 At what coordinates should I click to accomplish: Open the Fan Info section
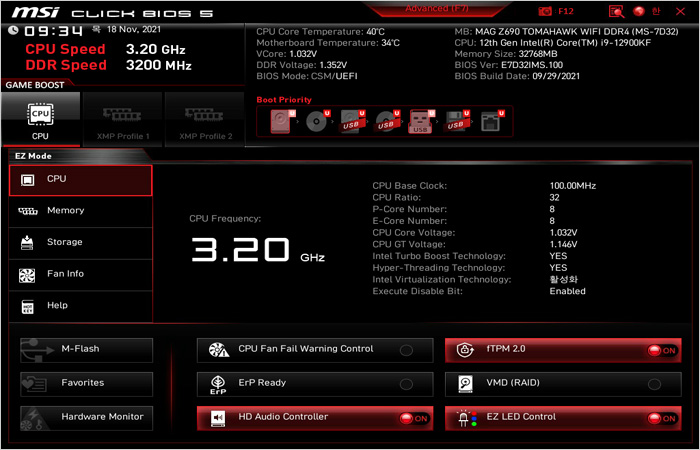coord(80,275)
